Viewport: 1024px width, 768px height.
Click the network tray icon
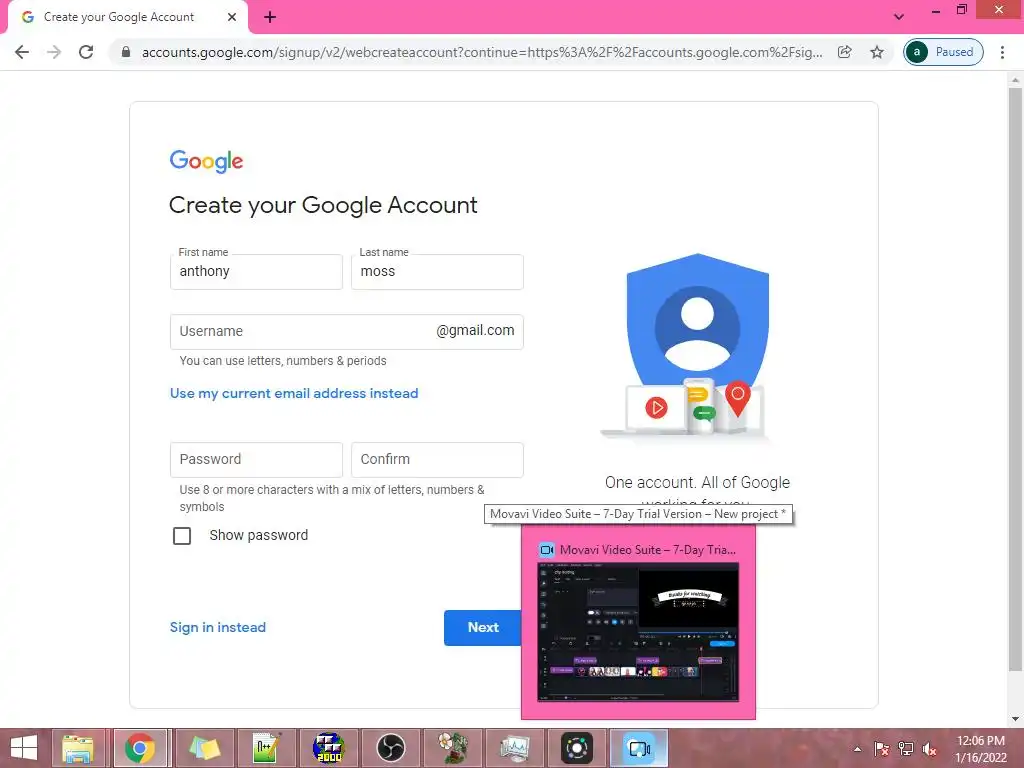[x=906, y=749]
